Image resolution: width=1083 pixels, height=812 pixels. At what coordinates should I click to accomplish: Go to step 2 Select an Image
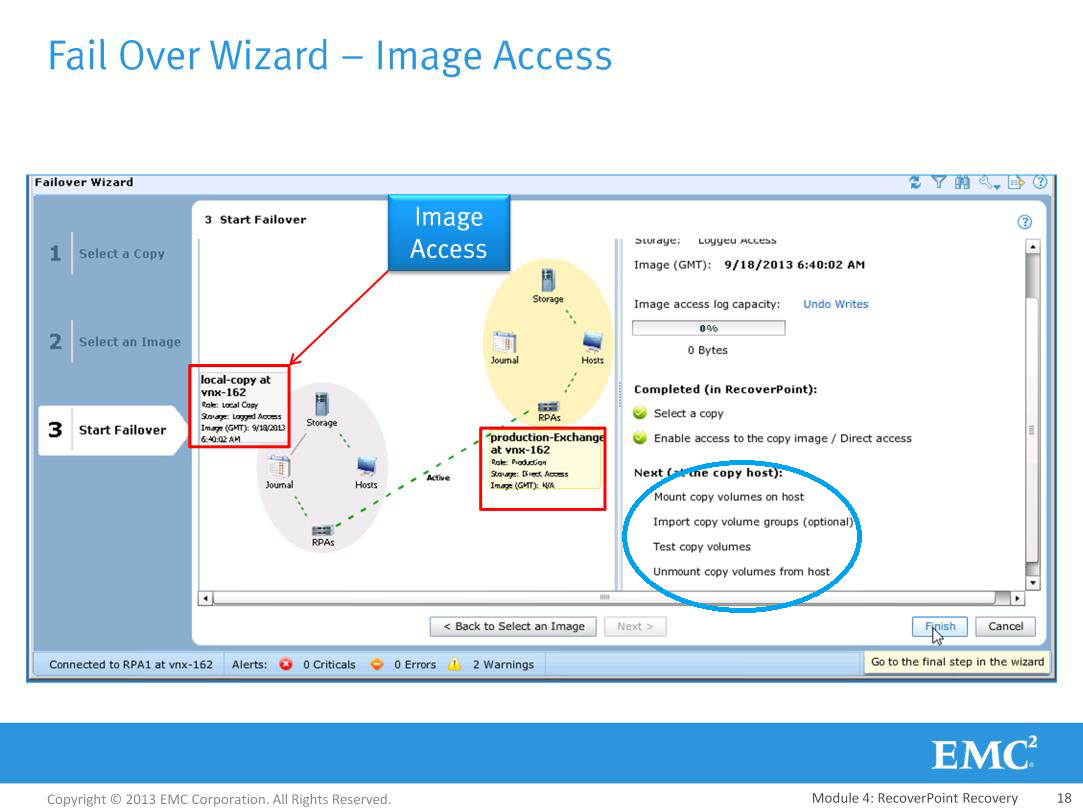115,342
